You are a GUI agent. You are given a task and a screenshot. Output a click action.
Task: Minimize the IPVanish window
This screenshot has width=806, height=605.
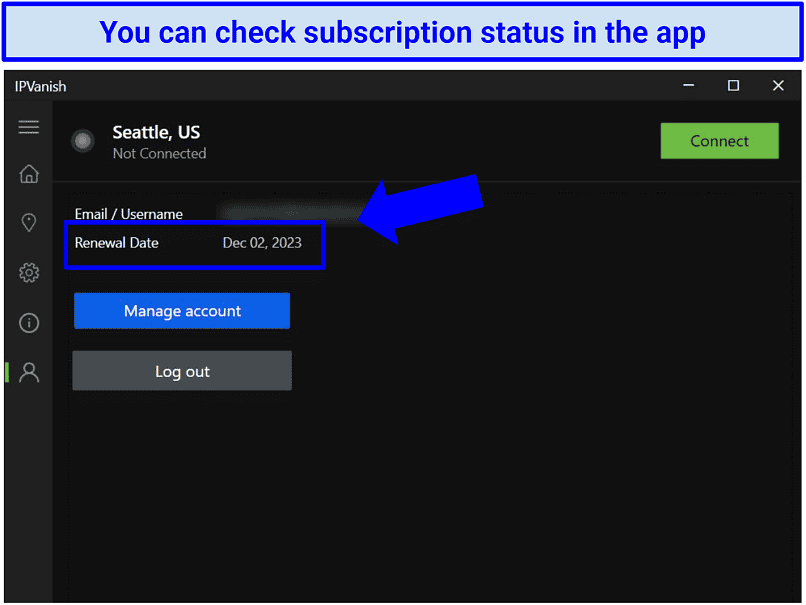click(688, 86)
